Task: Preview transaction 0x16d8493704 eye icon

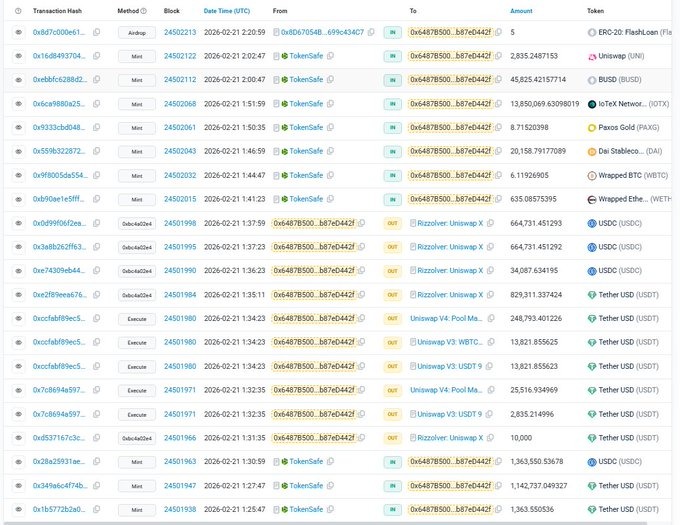Action: point(19,56)
